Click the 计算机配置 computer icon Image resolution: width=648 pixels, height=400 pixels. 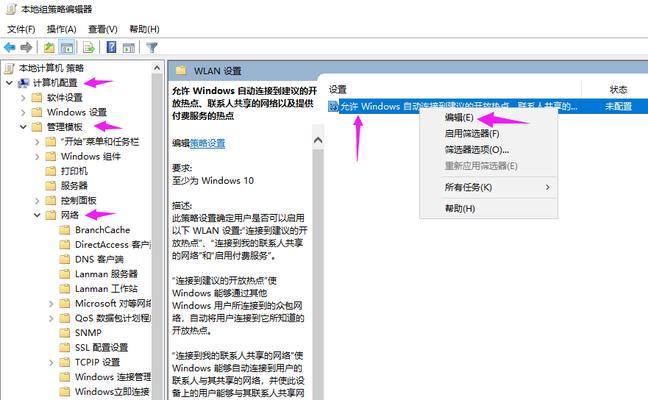click(x=24, y=83)
